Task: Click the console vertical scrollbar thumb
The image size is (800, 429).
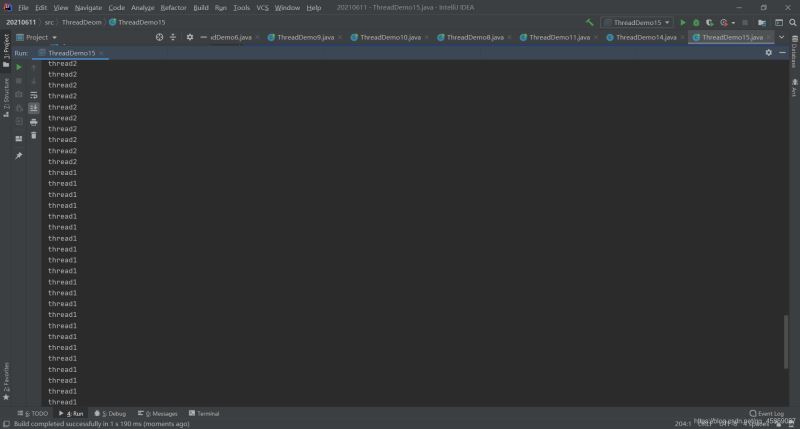Action: coord(786,342)
